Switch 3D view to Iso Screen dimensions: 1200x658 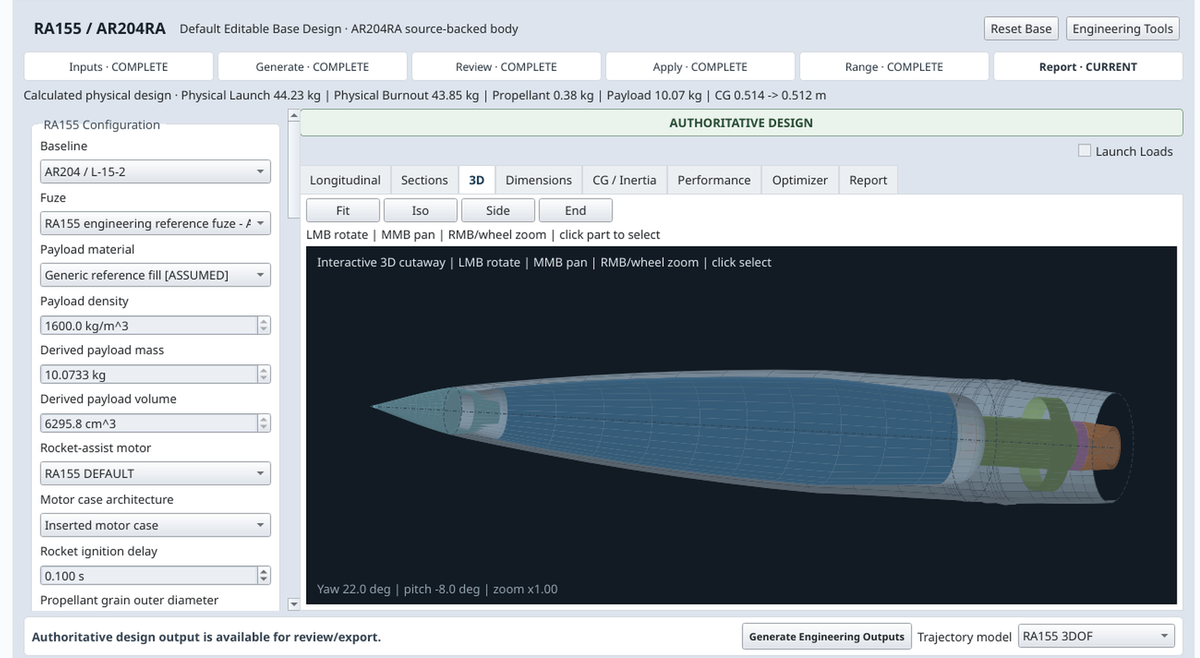coord(420,210)
